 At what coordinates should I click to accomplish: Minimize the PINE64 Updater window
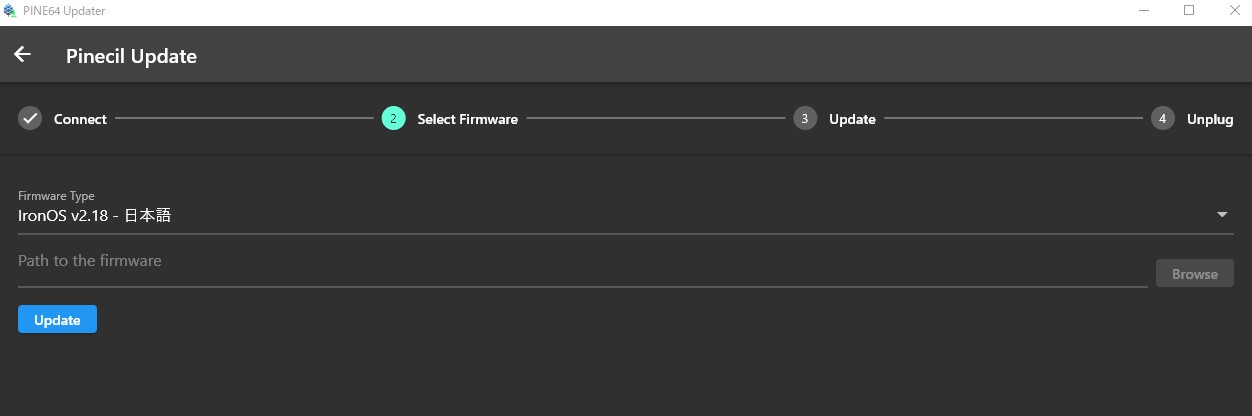pyautogui.click(x=1143, y=11)
